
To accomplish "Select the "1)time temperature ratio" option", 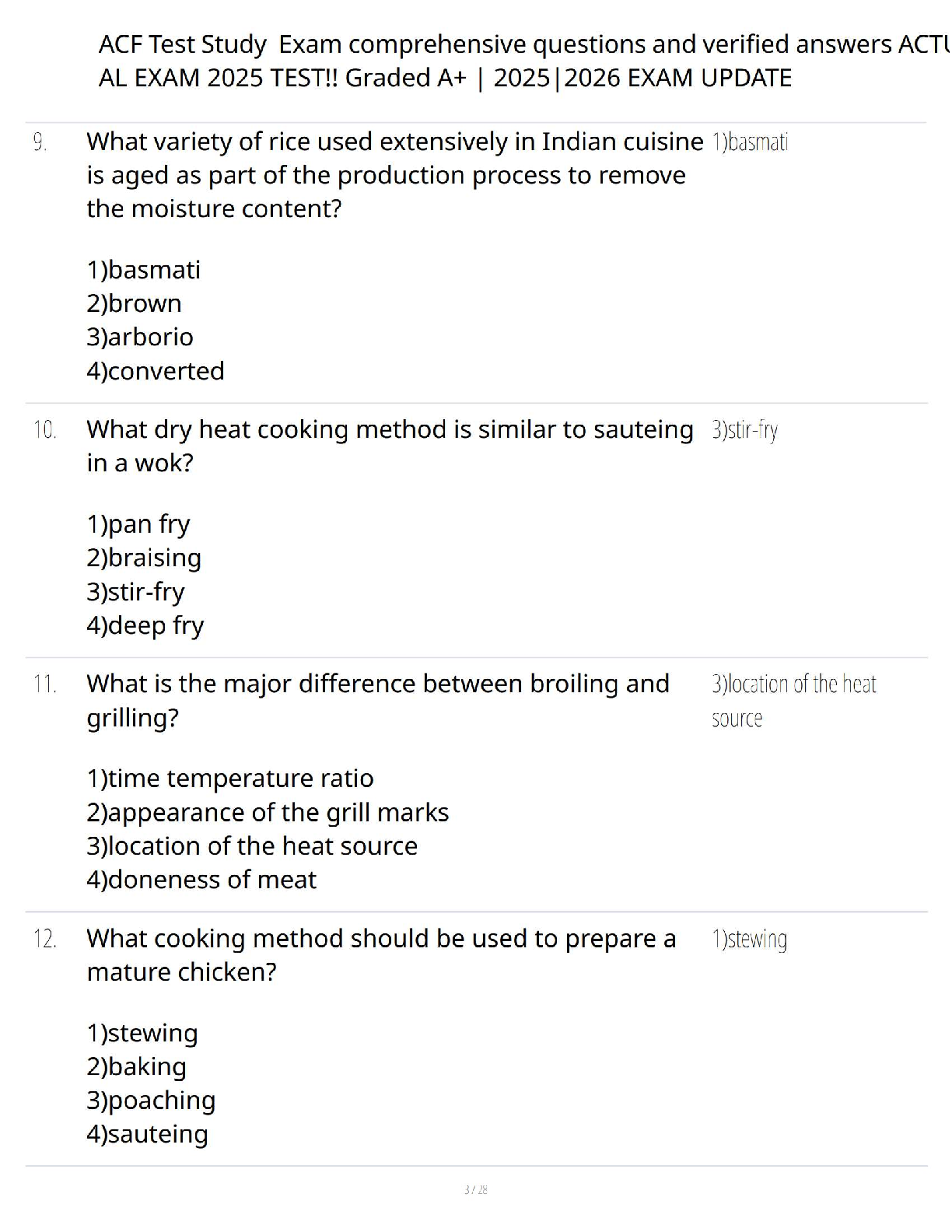I will [x=230, y=779].
